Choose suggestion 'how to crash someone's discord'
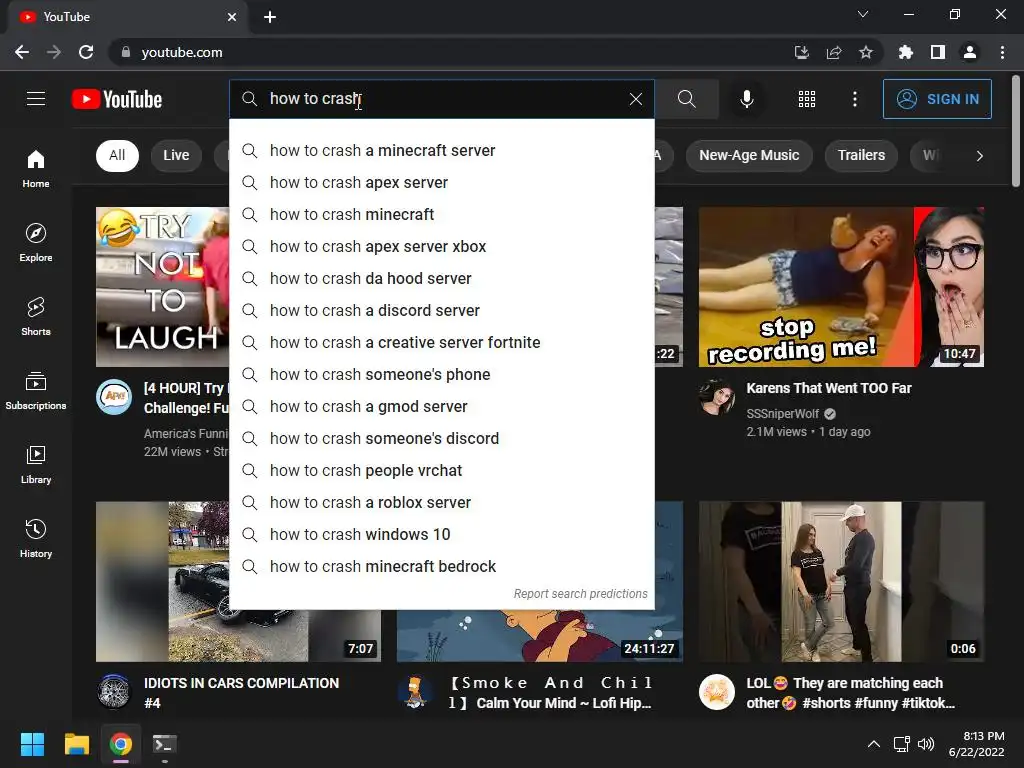The image size is (1024, 768). point(441,438)
